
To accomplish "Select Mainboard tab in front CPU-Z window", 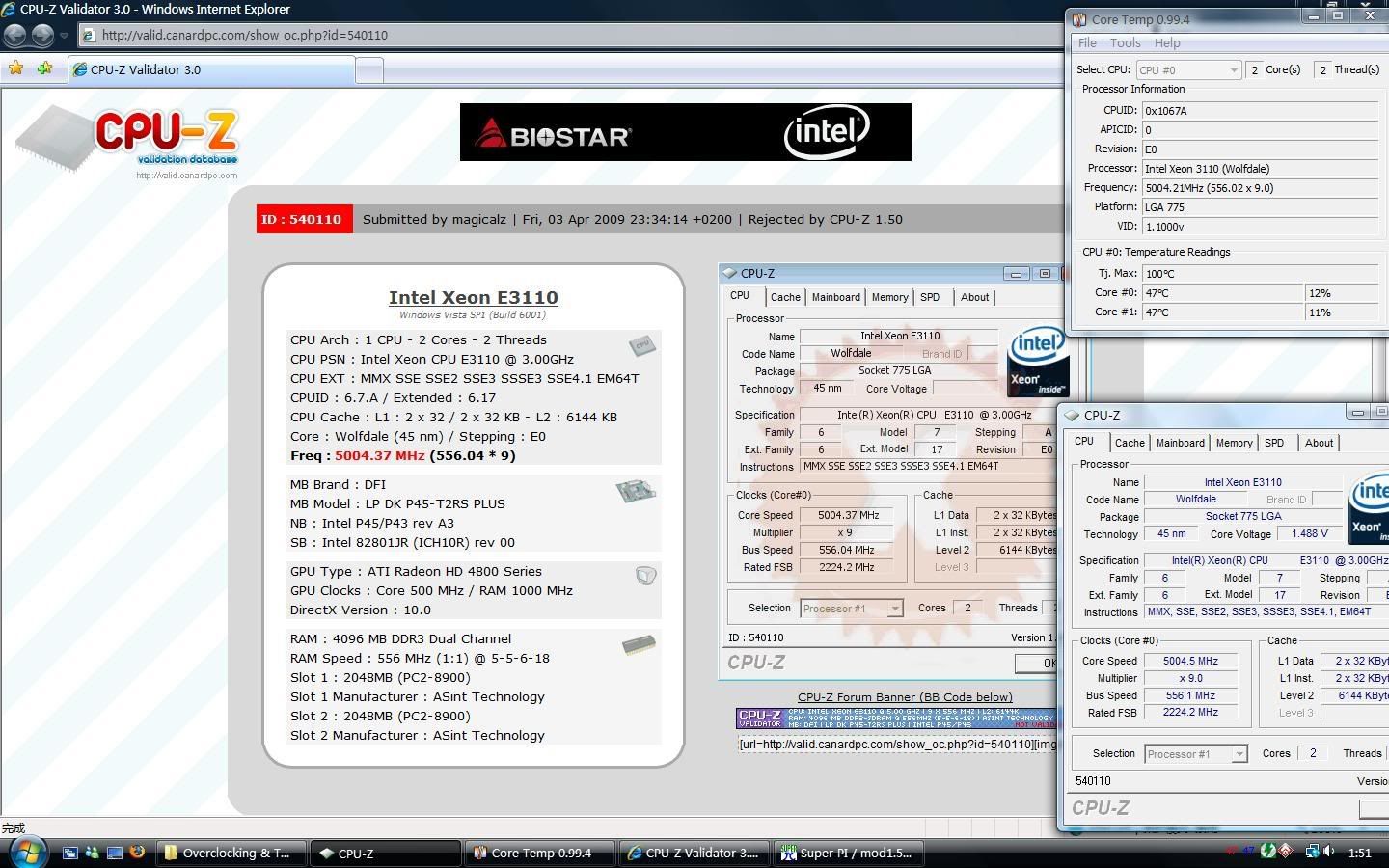I will [x=1181, y=443].
